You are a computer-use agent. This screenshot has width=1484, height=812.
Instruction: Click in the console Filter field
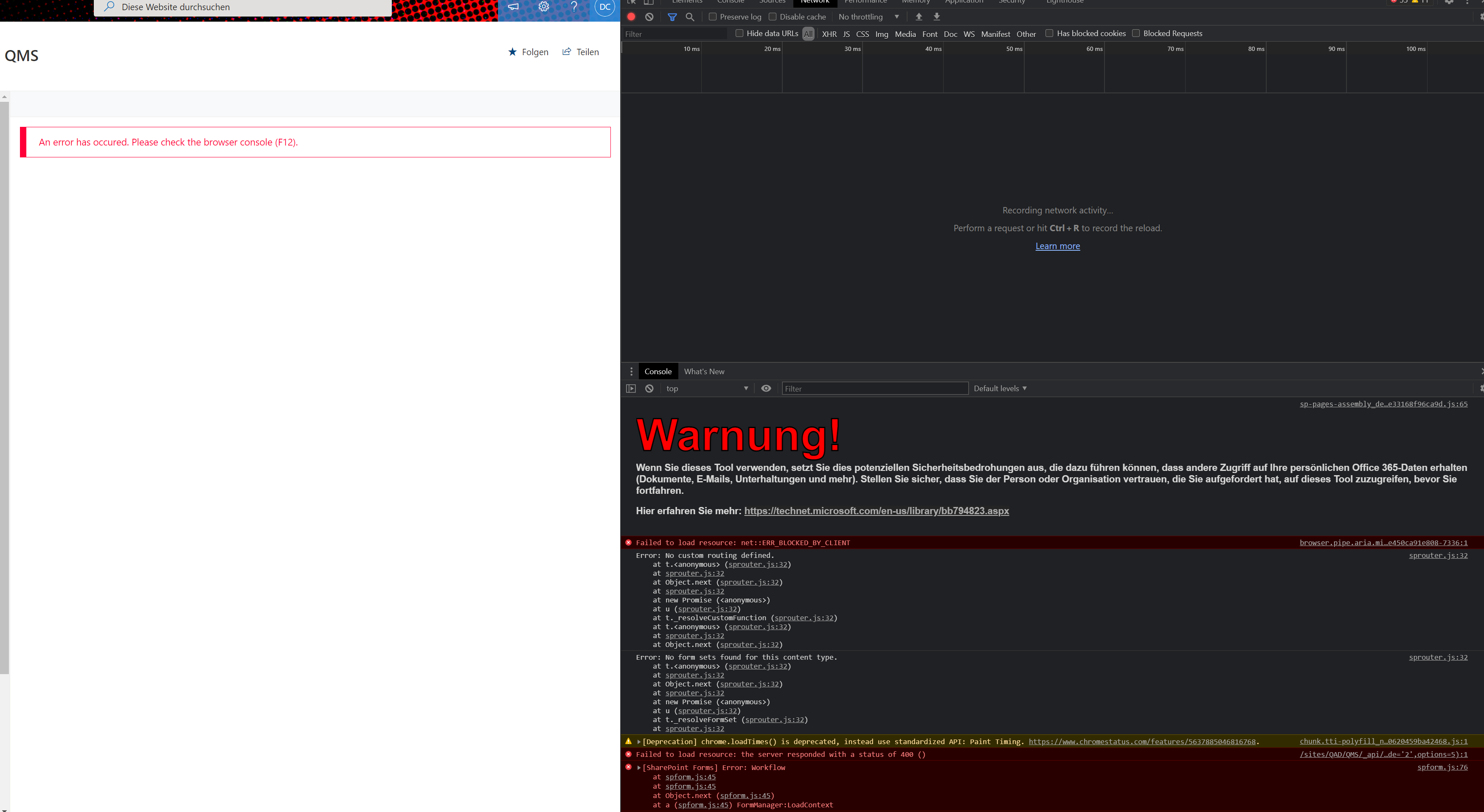pyautogui.click(x=874, y=389)
